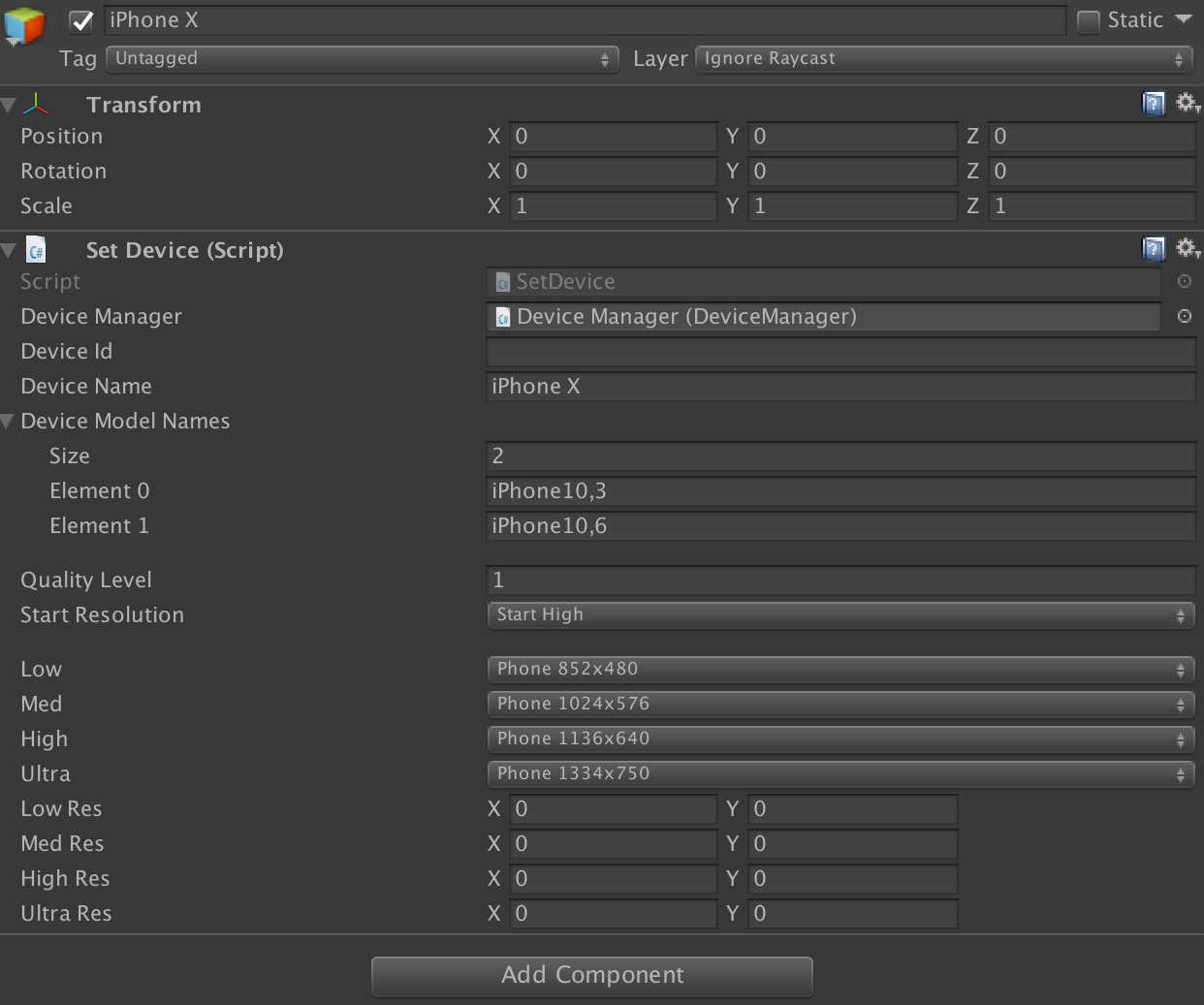Viewport: 1204px width, 1005px height.
Task: Collapse the Device Model Names array
Action: coord(8,421)
